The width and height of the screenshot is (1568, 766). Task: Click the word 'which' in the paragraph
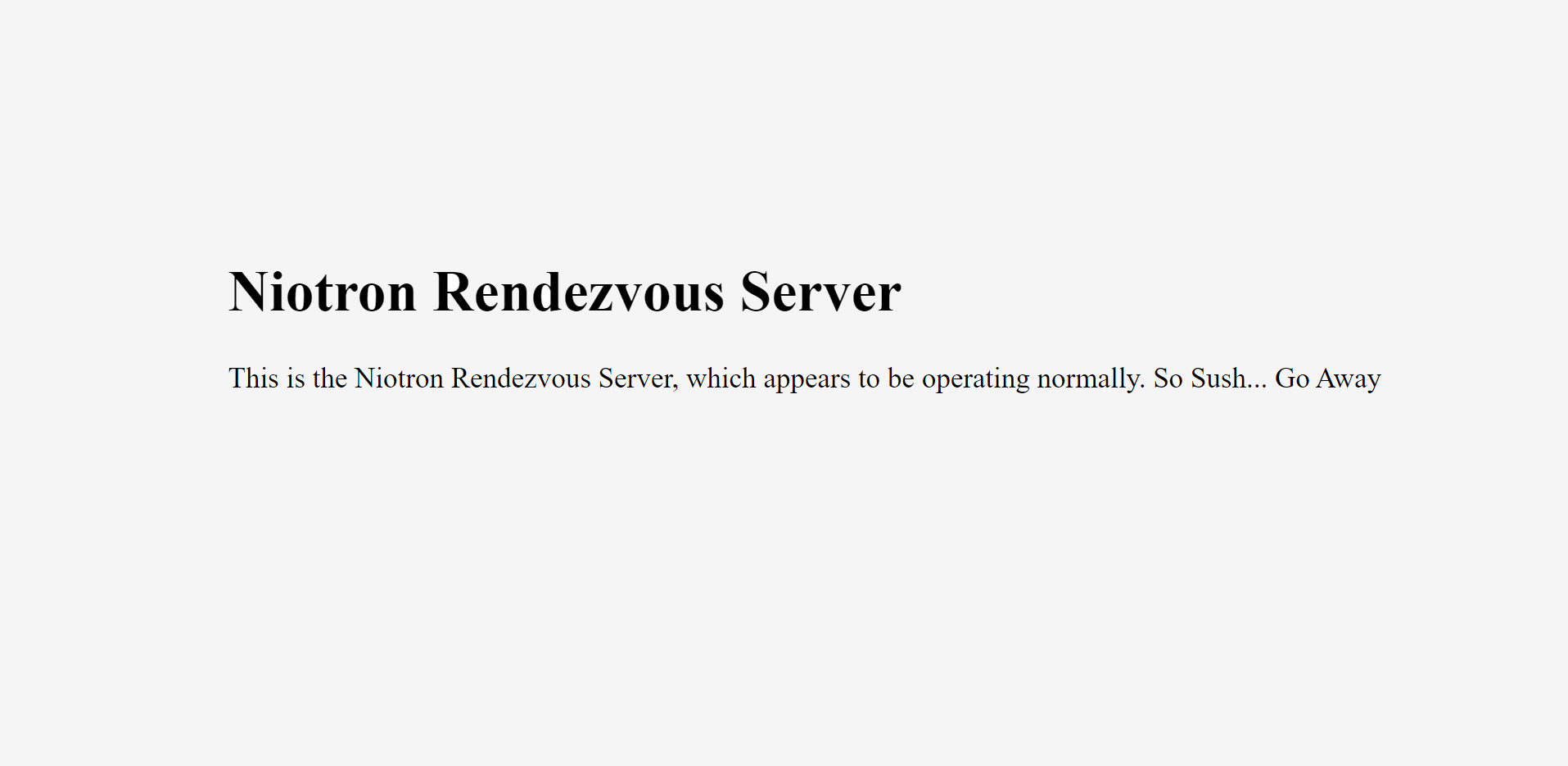(x=721, y=378)
